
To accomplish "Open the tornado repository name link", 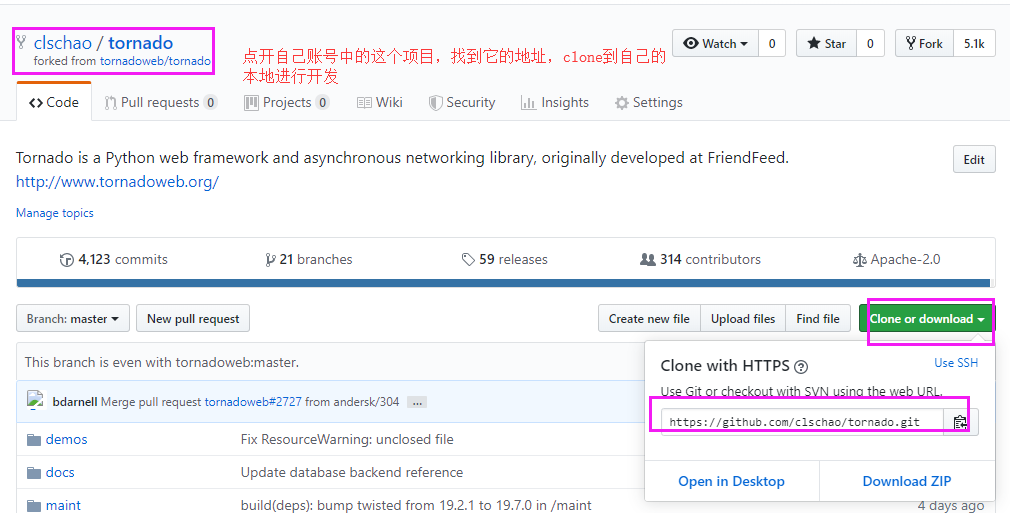I will [140, 43].
